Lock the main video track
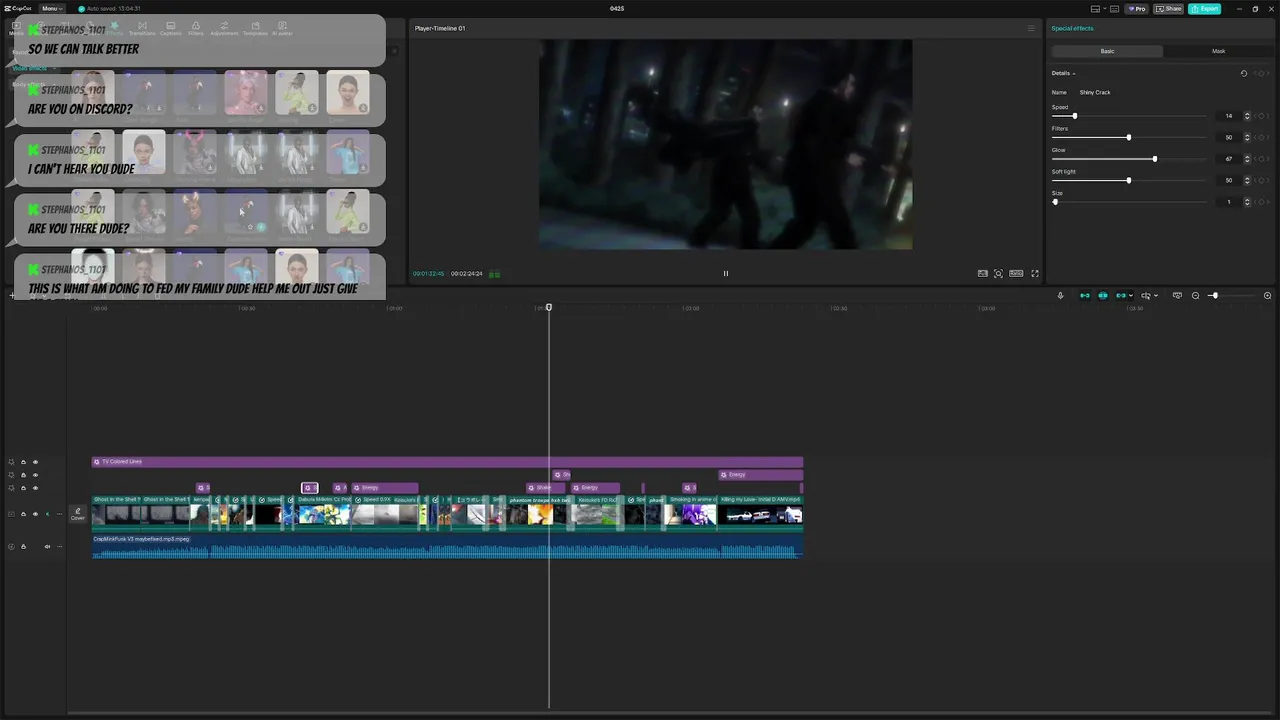 click(x=23, y=514)
